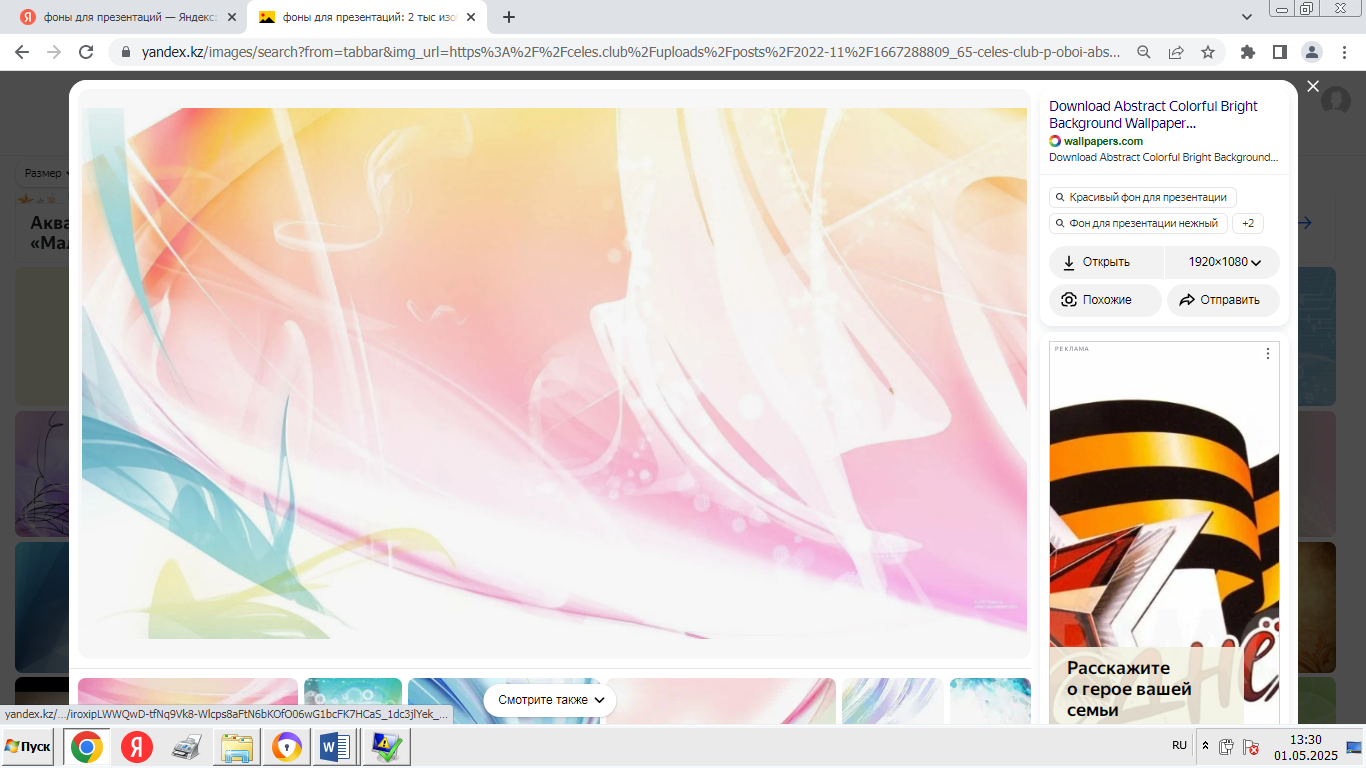
Task: Open the wallpapers.com source link
Action: pyautogui.click(x=1103, y=141)
